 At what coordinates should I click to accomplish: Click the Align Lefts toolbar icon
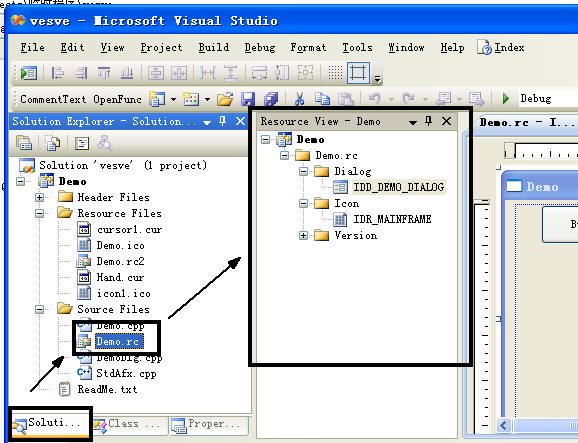tap(58, 73)
